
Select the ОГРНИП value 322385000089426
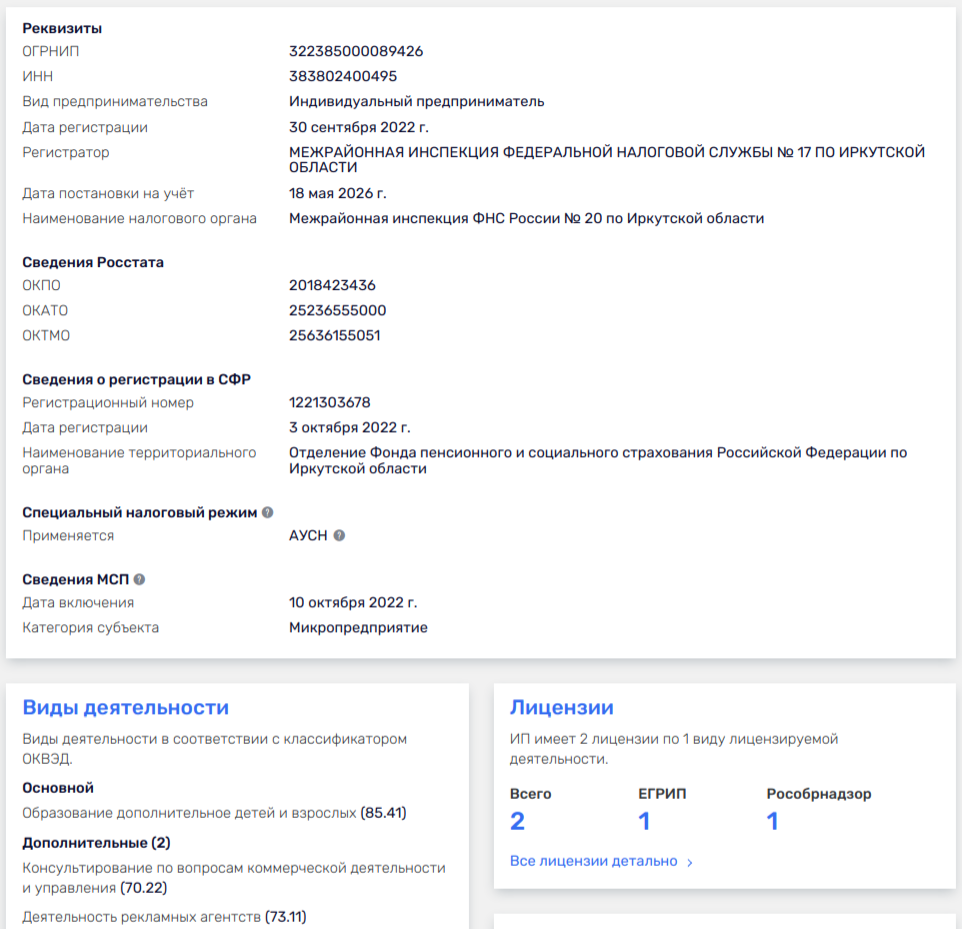point(356,51)
